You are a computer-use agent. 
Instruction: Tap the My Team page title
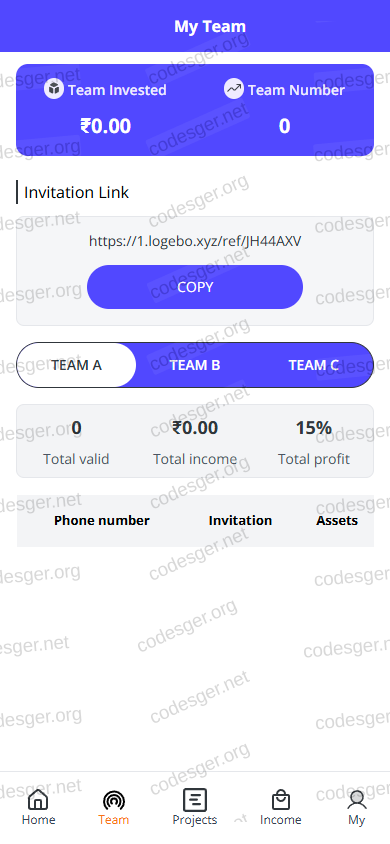(210, 26)
